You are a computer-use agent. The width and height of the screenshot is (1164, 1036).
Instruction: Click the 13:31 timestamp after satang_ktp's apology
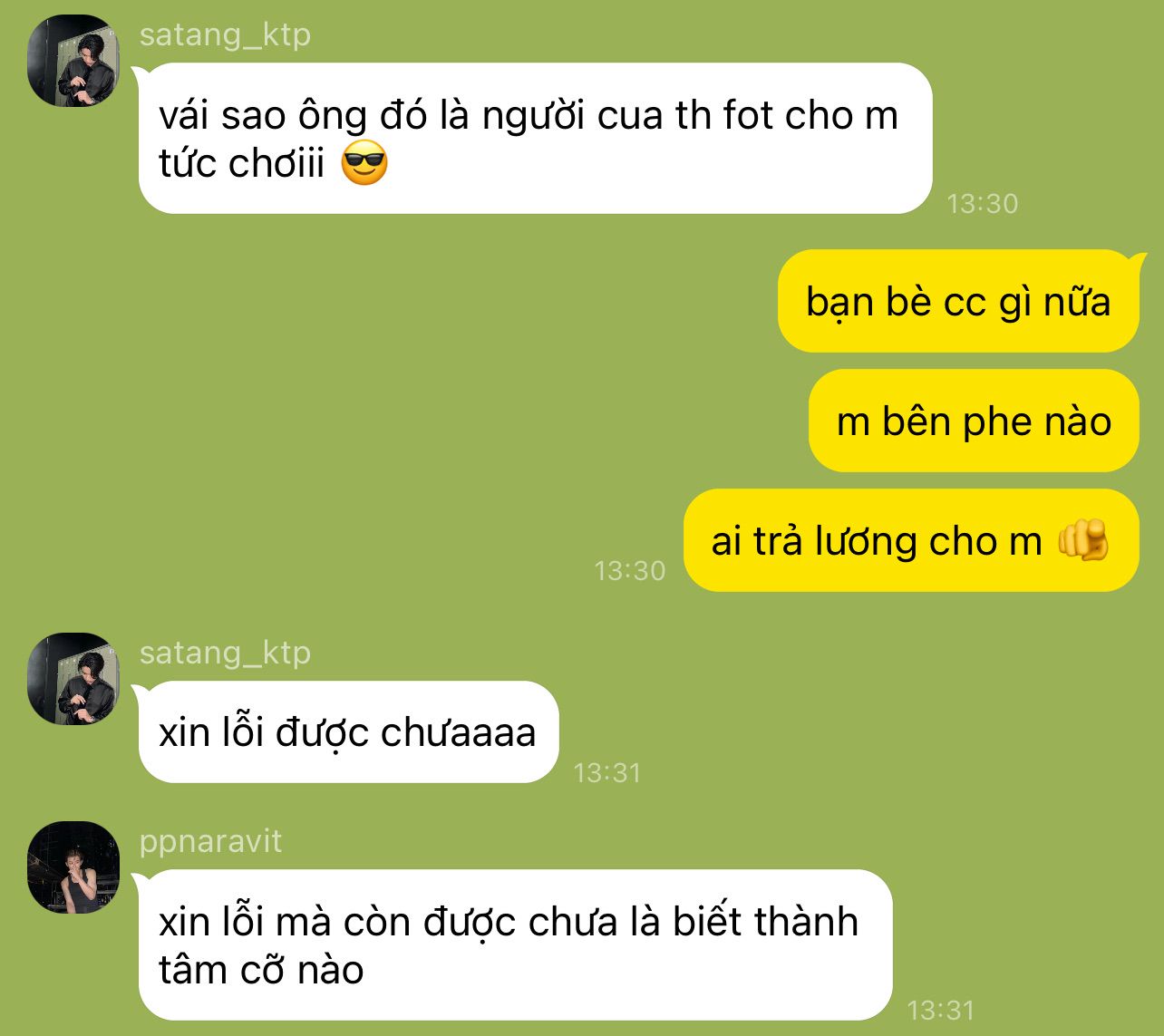click(607, 772)
